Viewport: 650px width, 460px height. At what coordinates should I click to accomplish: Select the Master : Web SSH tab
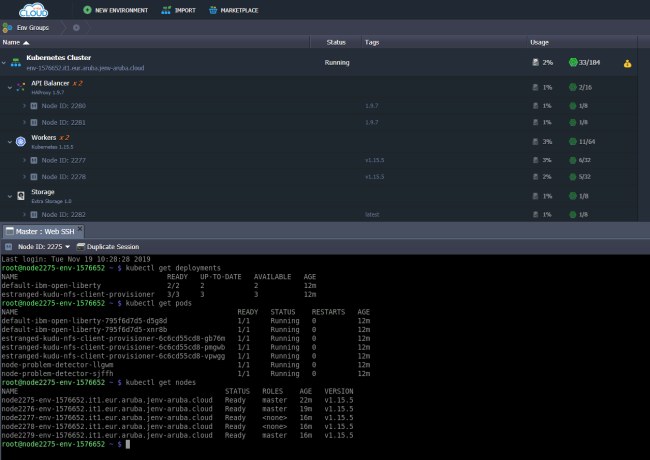click(x=44, y=231)
